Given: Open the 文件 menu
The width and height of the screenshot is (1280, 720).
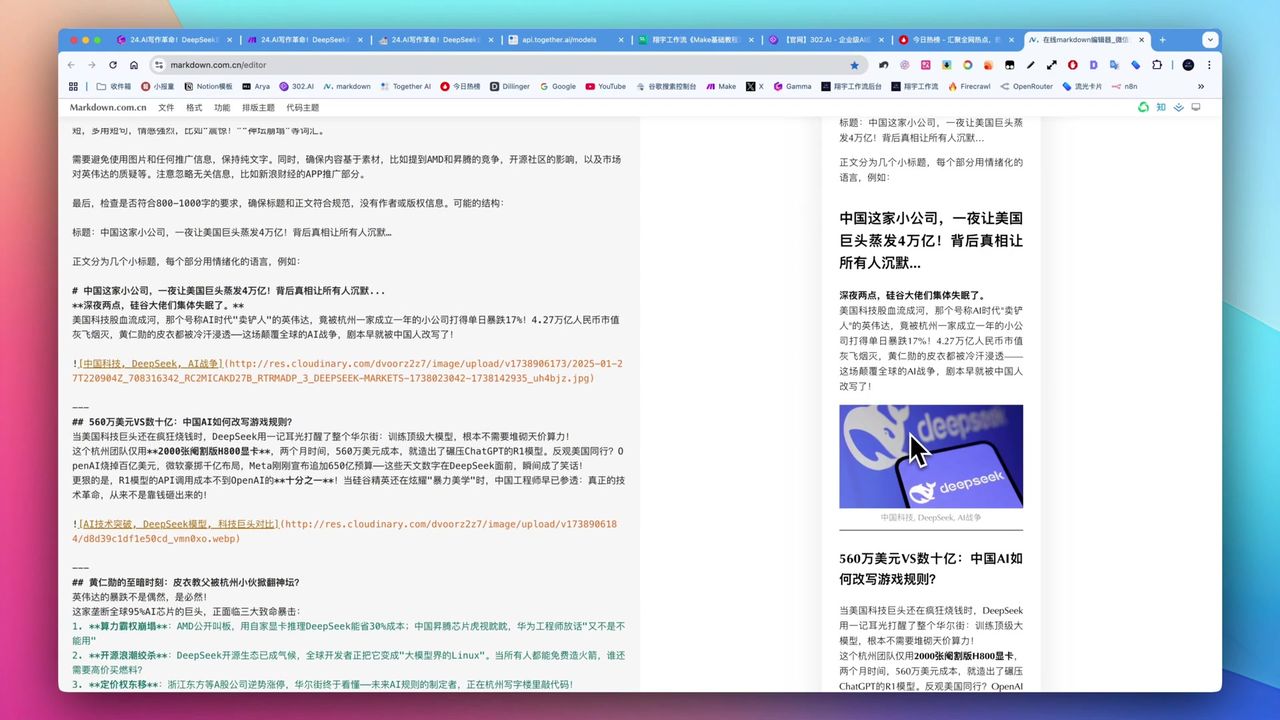Looking at the screenshot, I should coord(166,107).
